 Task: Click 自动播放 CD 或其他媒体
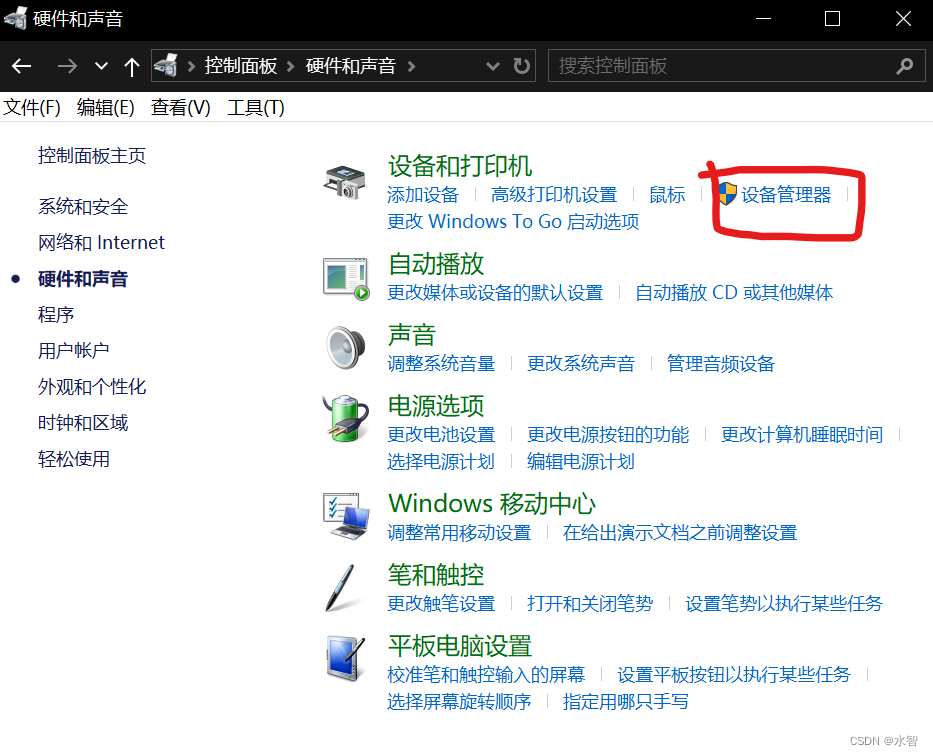[x=734, y=292]
